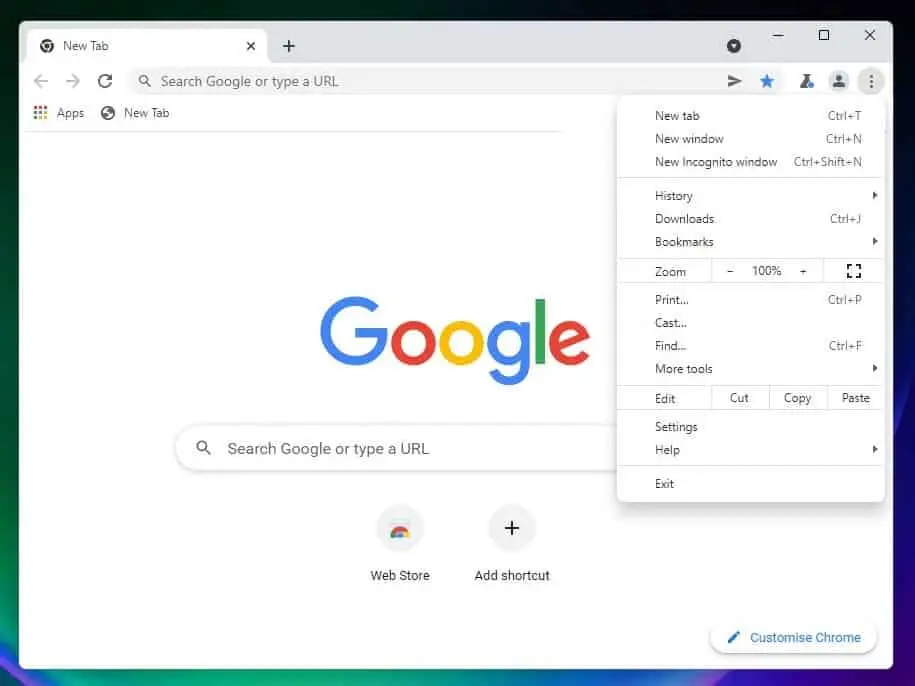This screenshot has width=915, height=686.
Task: Open a New Incognito window
Action: pos(750,162)
